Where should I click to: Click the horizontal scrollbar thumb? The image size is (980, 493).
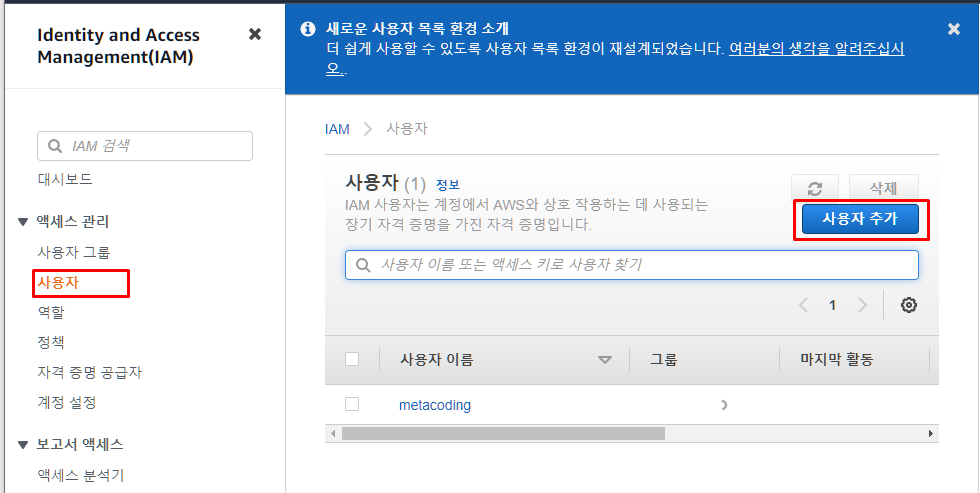click(x=503, y=433)
